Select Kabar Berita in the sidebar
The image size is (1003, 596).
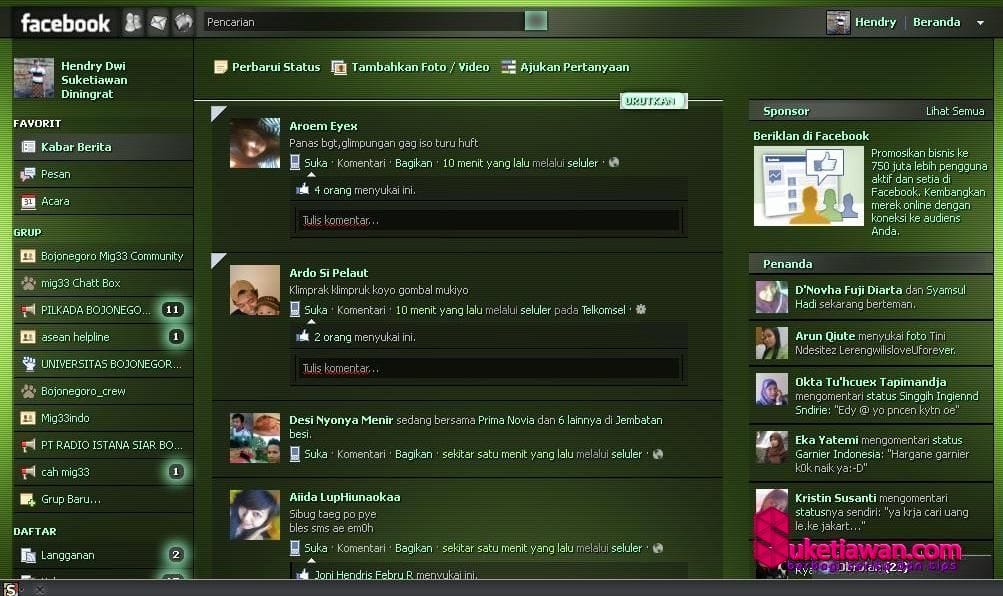pyautogui.click(x=75, y=147)
